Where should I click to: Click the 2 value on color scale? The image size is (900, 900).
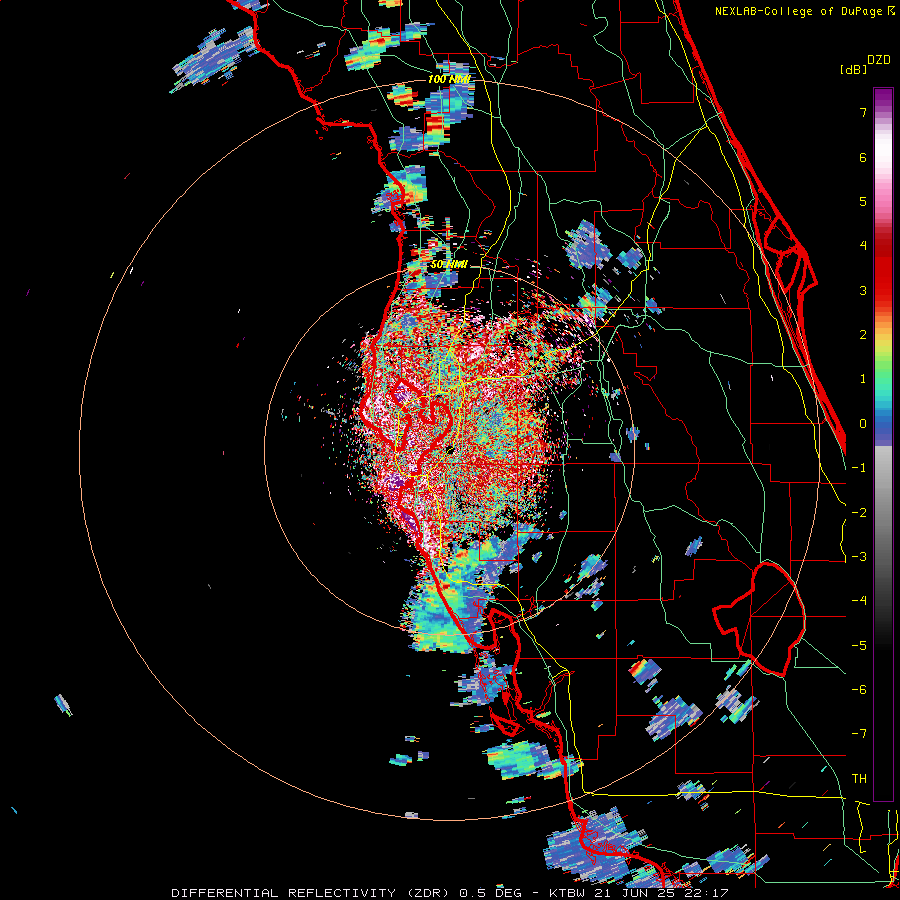(x=863, y=335)
